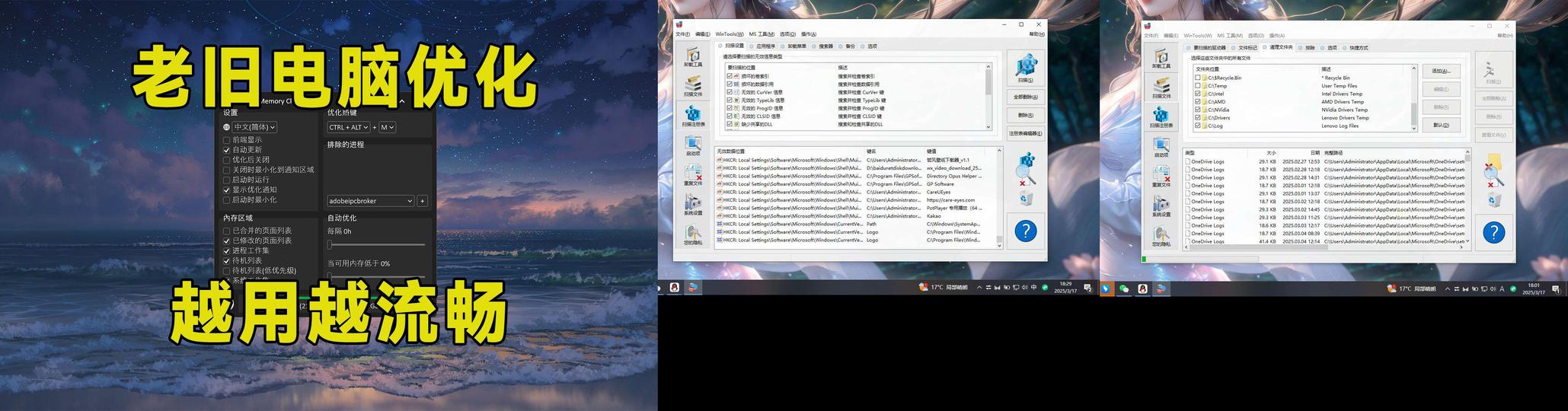Click the 全部删除(A) button in registry window

pos(1025,97)
